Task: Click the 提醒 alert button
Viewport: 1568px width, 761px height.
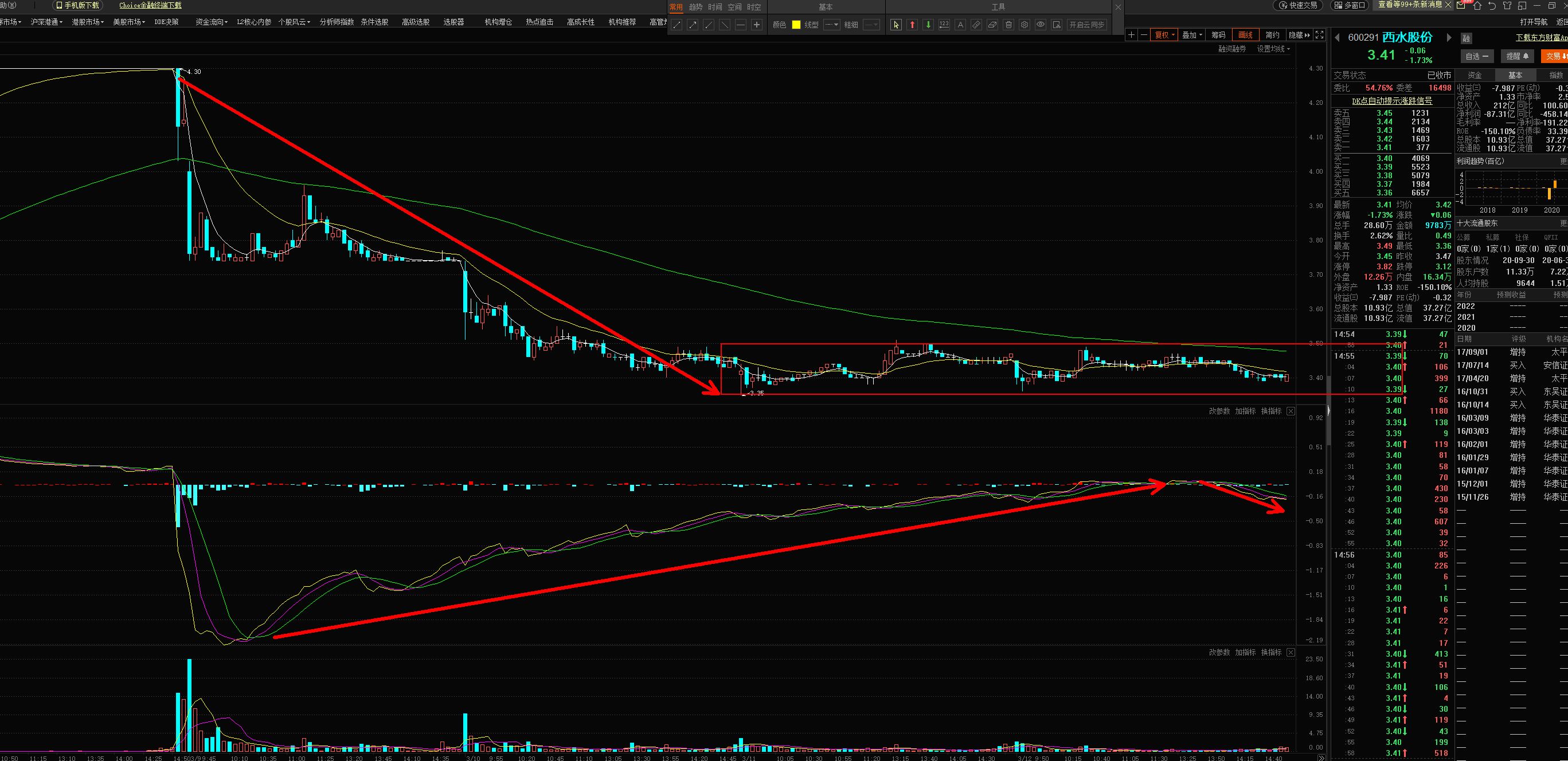Action: [x=1517, y=56]
